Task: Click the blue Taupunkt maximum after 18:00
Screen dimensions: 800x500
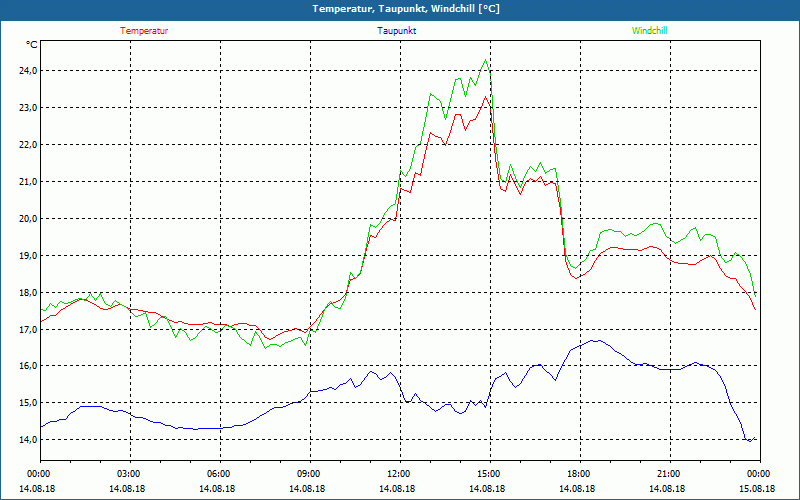Action: pos(595,340)
